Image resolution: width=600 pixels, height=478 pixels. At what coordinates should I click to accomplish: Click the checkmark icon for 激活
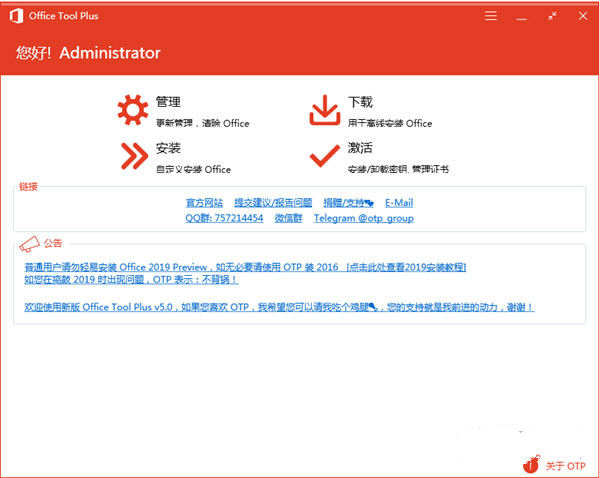325,156
